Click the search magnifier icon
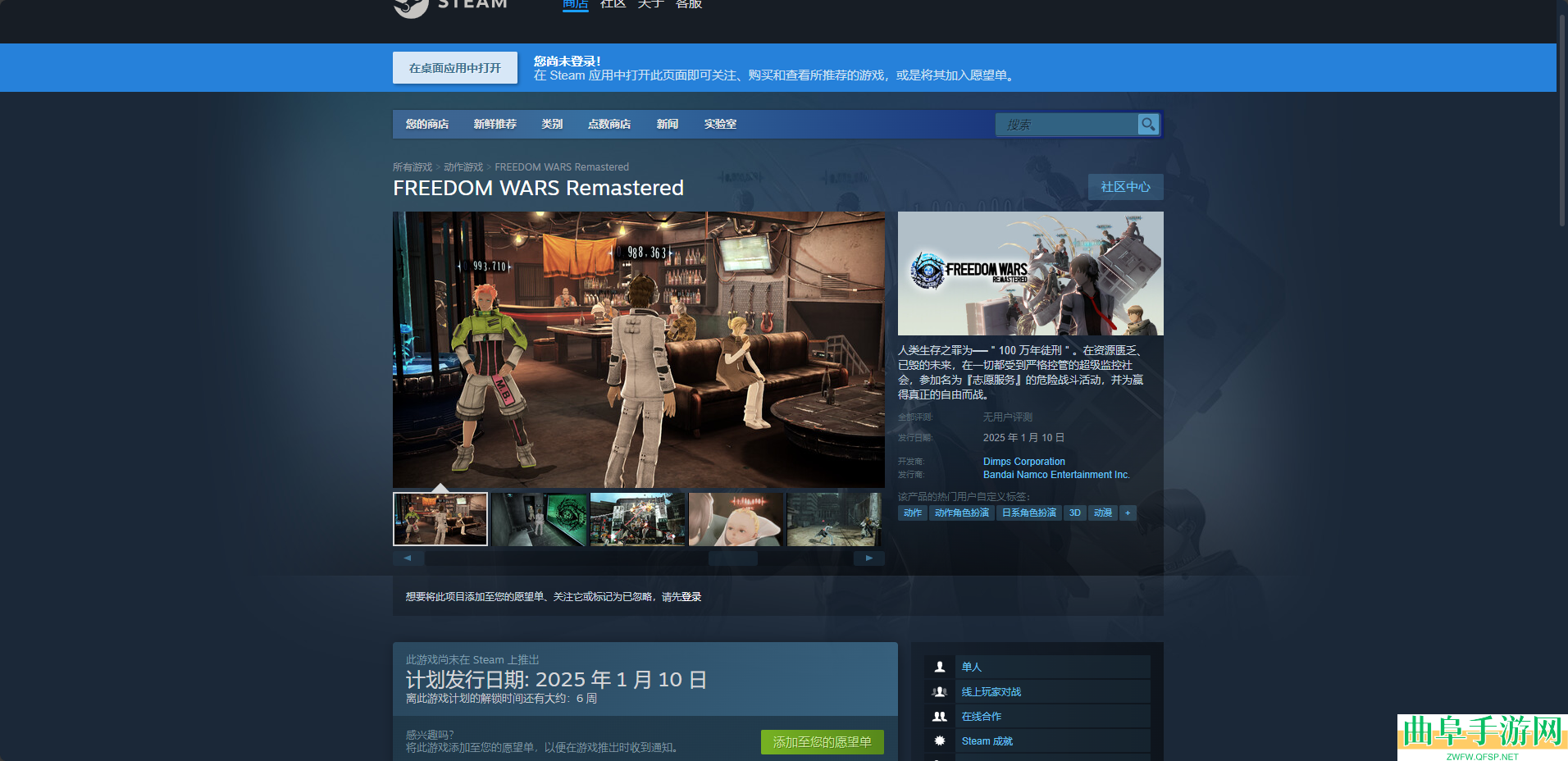1568x761 pixels. click(x=1148, y=124)
